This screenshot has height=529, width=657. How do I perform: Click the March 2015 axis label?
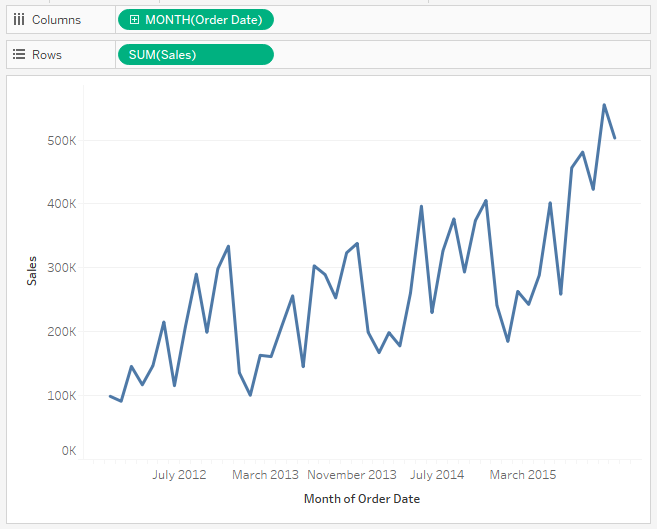click(x=523, y=475)
